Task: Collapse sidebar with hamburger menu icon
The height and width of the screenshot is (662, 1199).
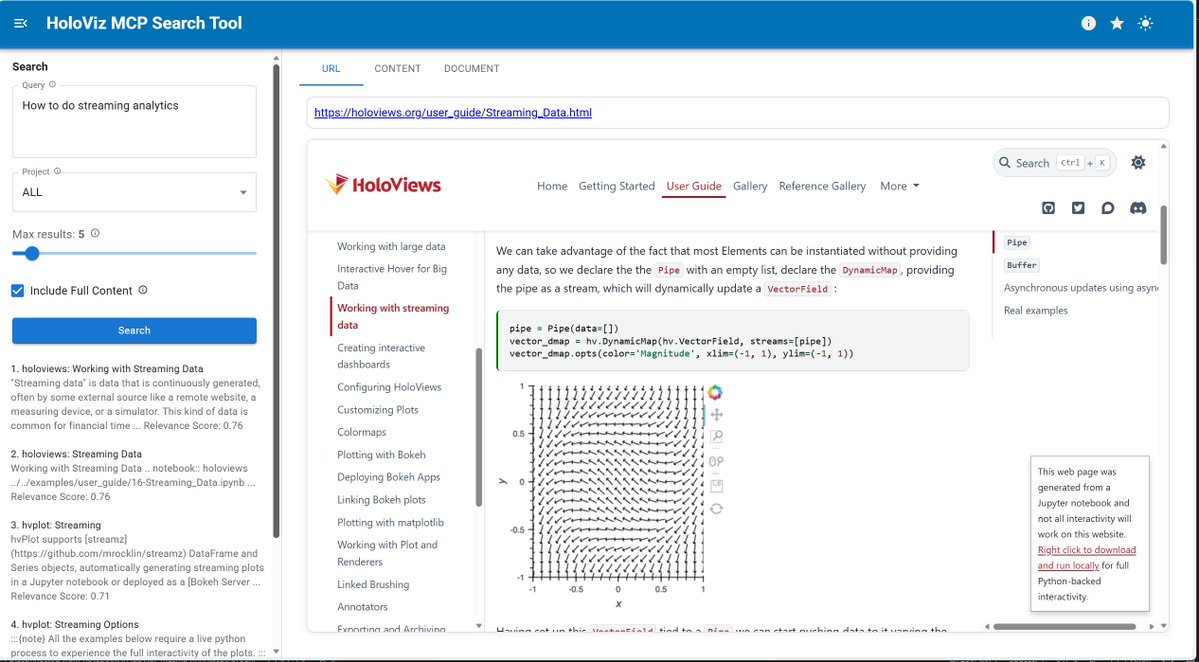Action: click(21, 24)
